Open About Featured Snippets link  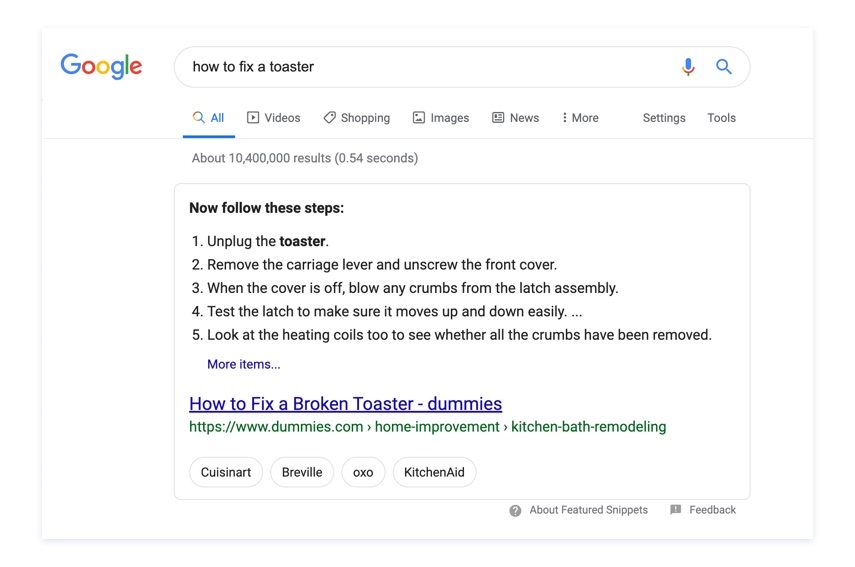(x=588, y=510)
